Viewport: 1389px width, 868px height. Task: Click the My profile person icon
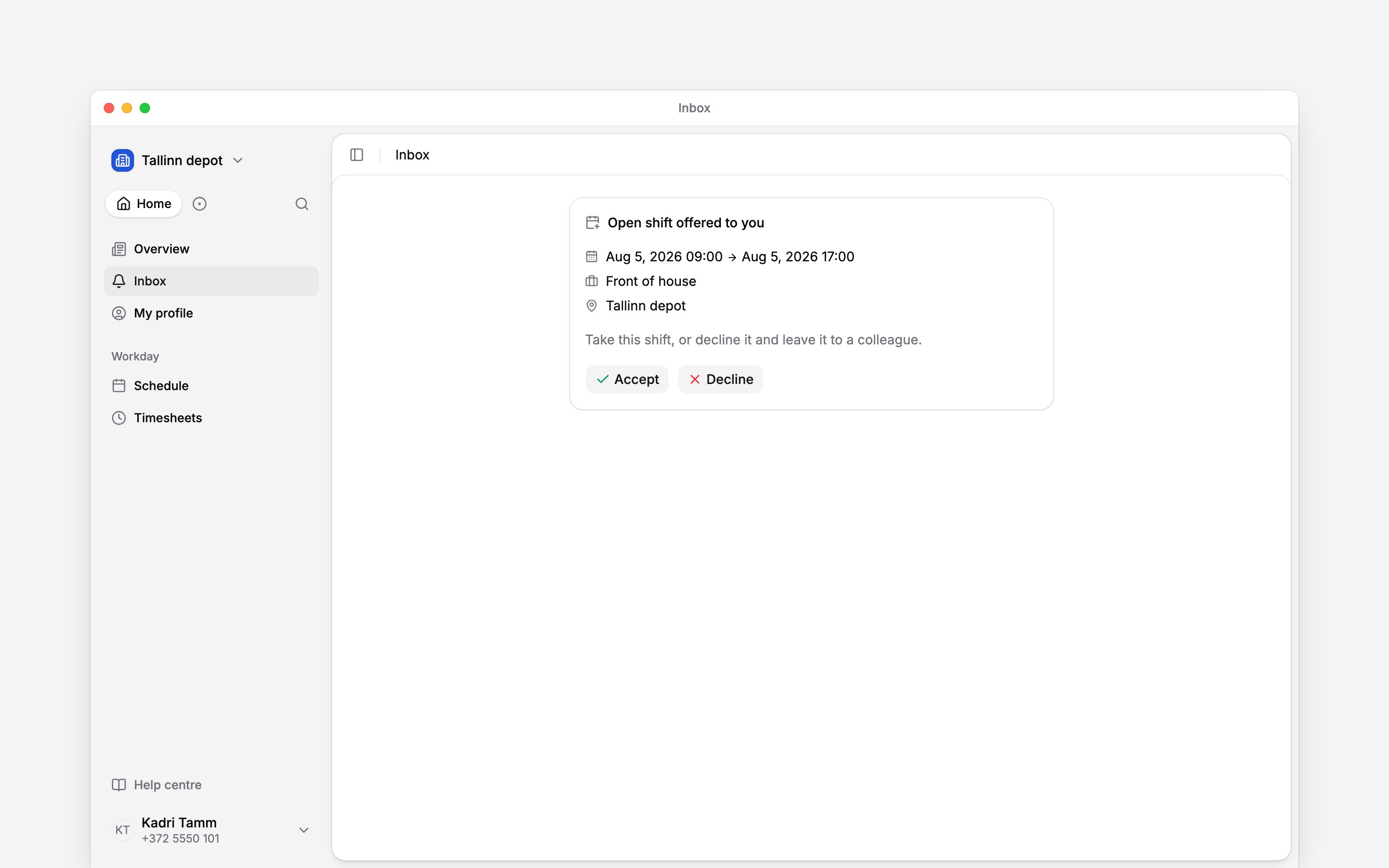[119, 313]
